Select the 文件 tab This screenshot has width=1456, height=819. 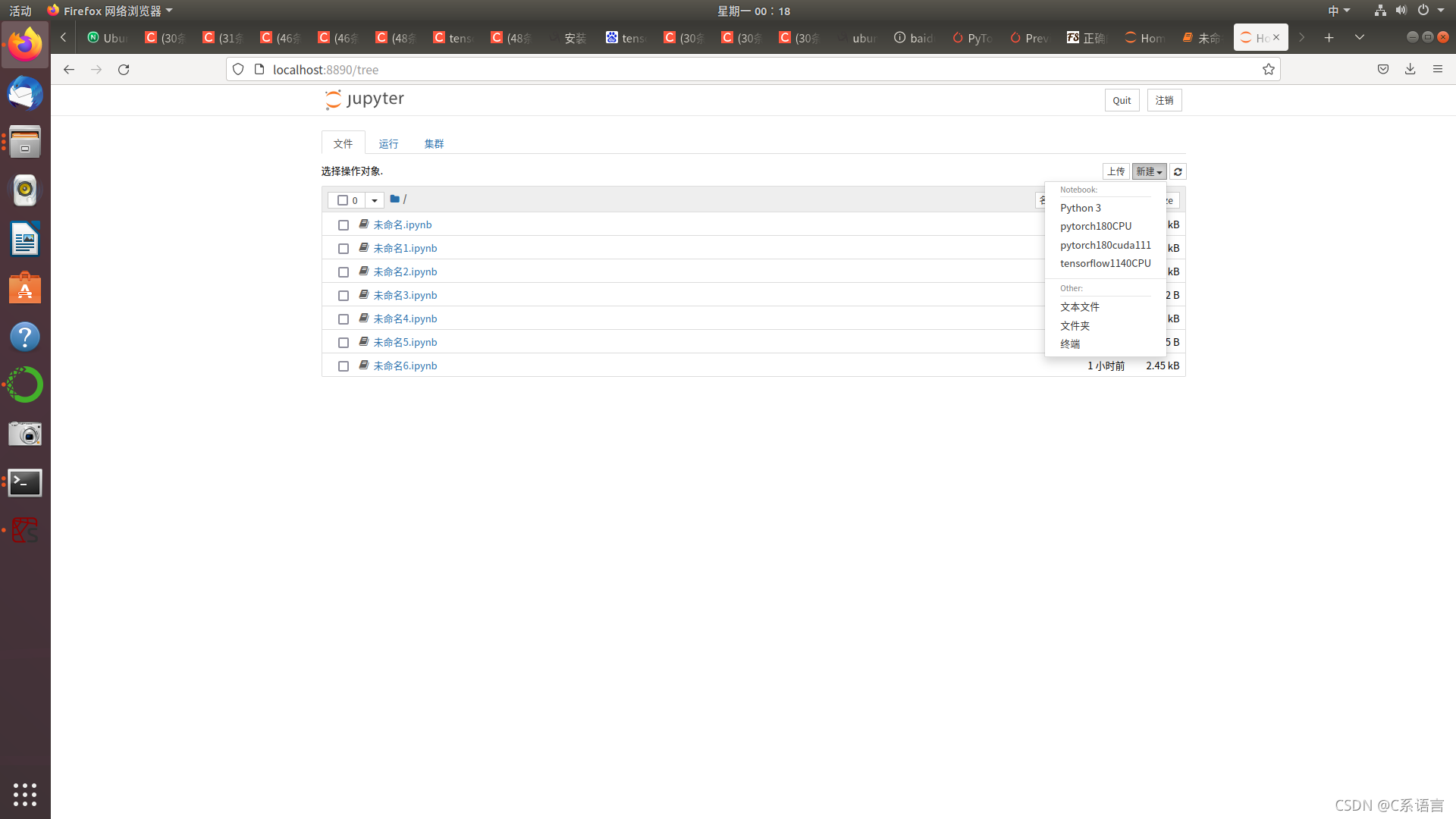click(x=343, y=143)
